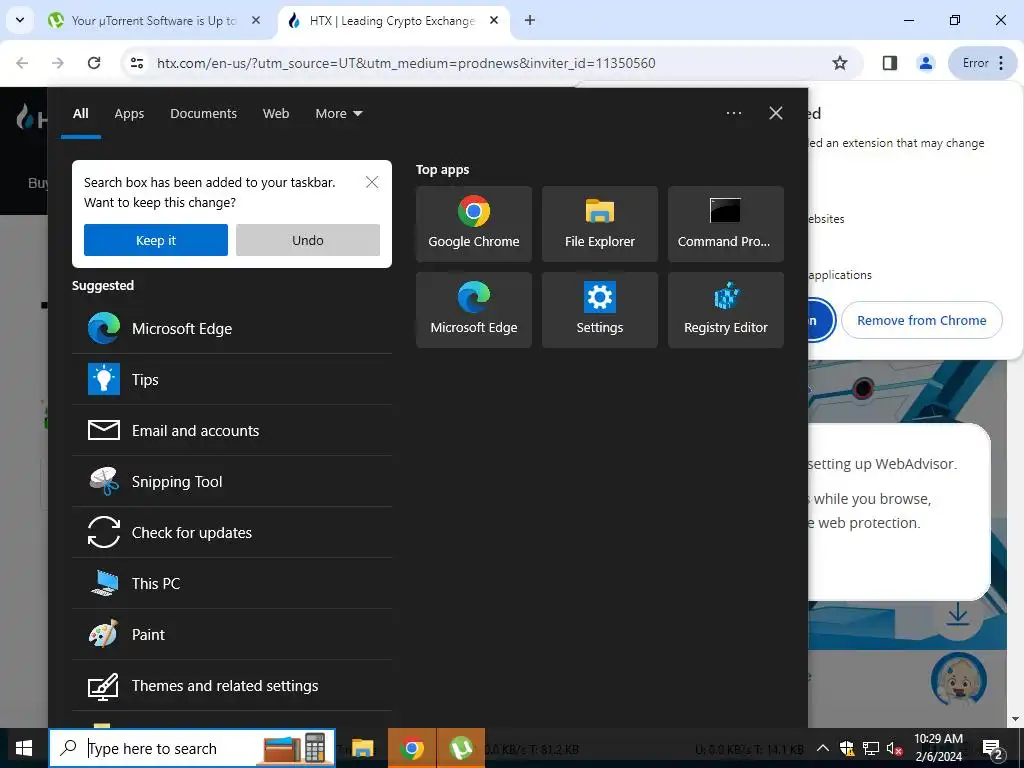1024x768 pixels.
Task: Open This PC from Suggested list
Action: (x=232, y=583)
